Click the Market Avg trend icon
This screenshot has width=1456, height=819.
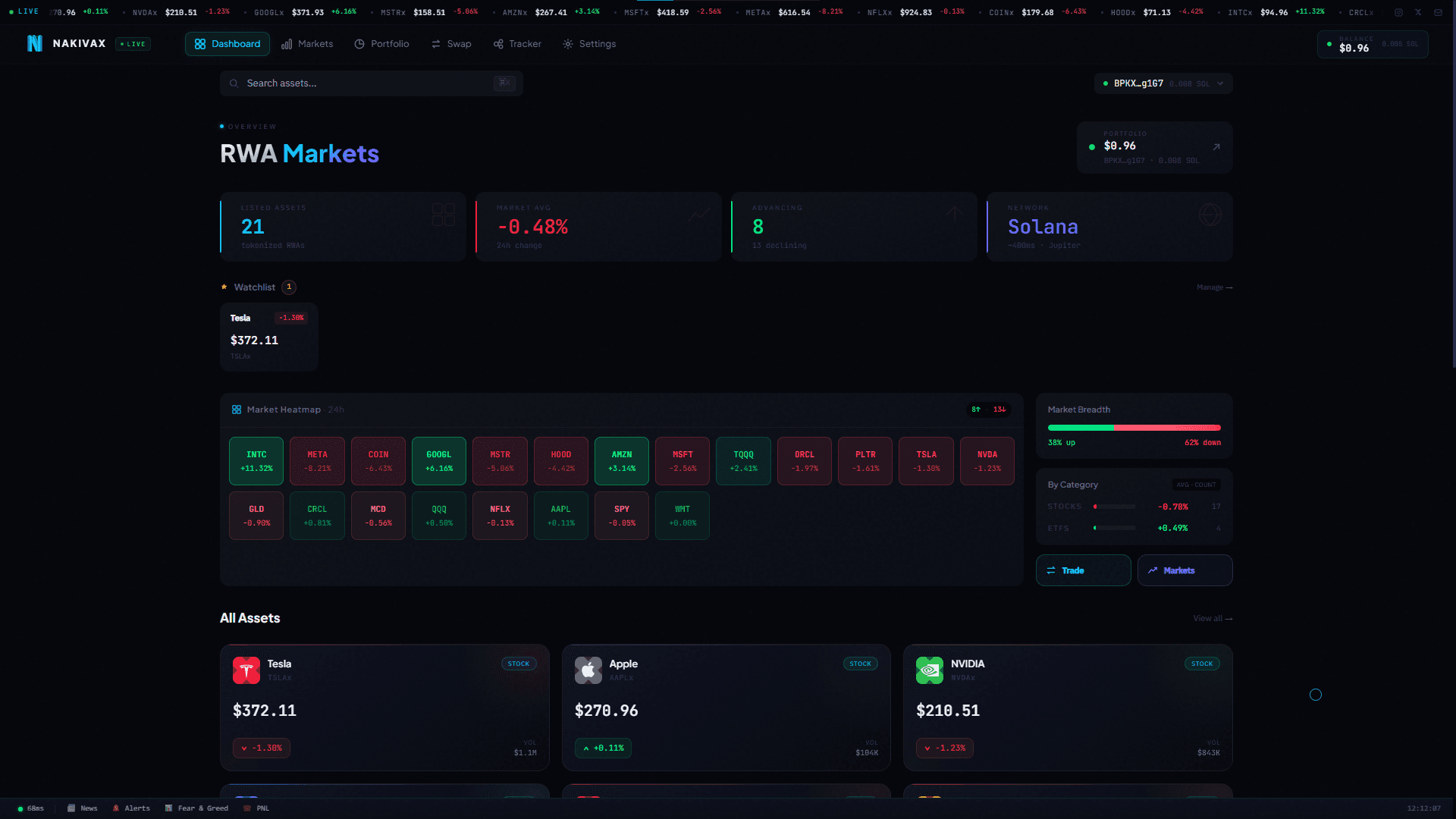point(699,215)
